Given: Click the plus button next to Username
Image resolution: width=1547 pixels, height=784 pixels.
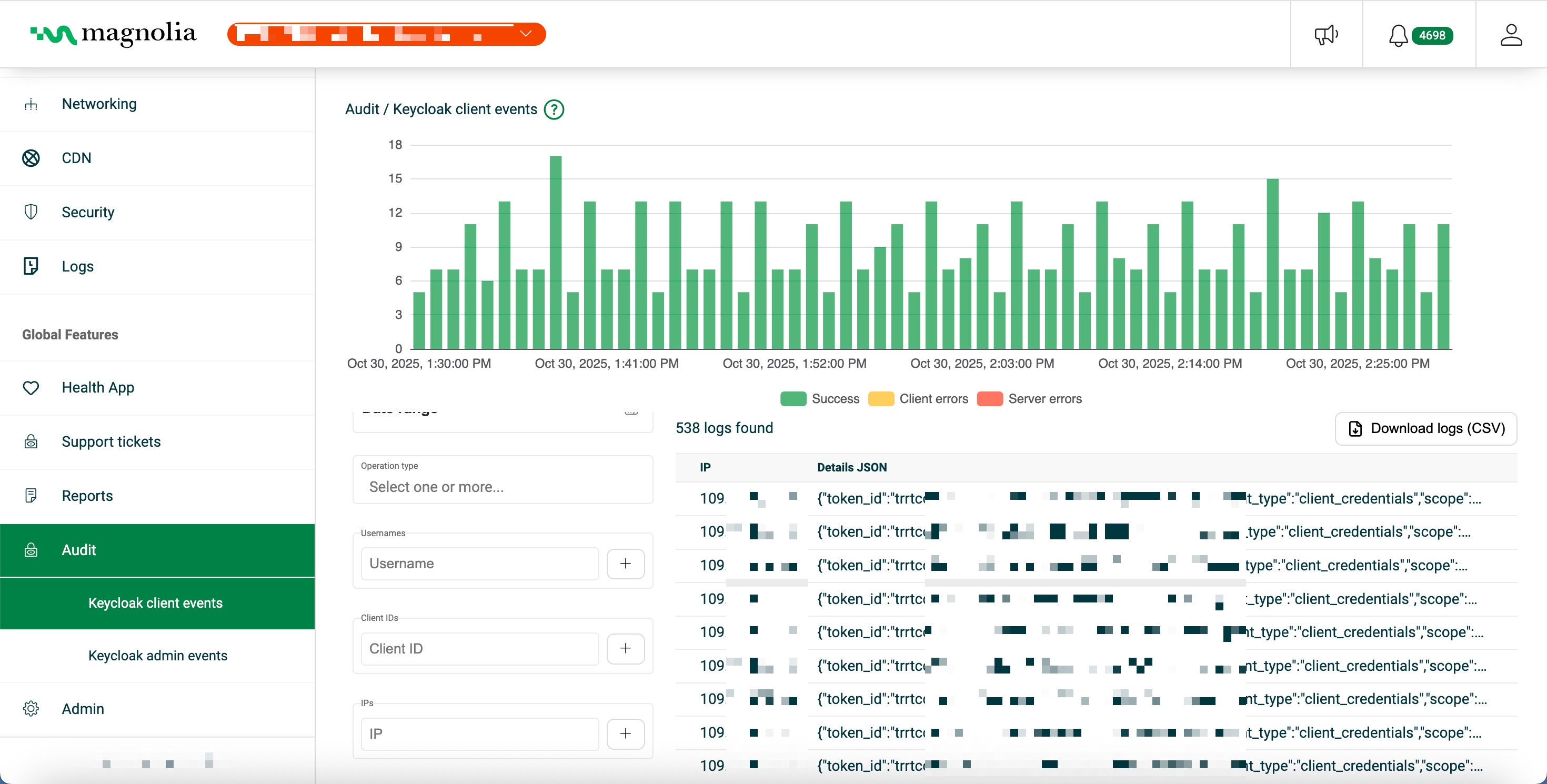Looking at the screenshot, I should pos(626,563).
